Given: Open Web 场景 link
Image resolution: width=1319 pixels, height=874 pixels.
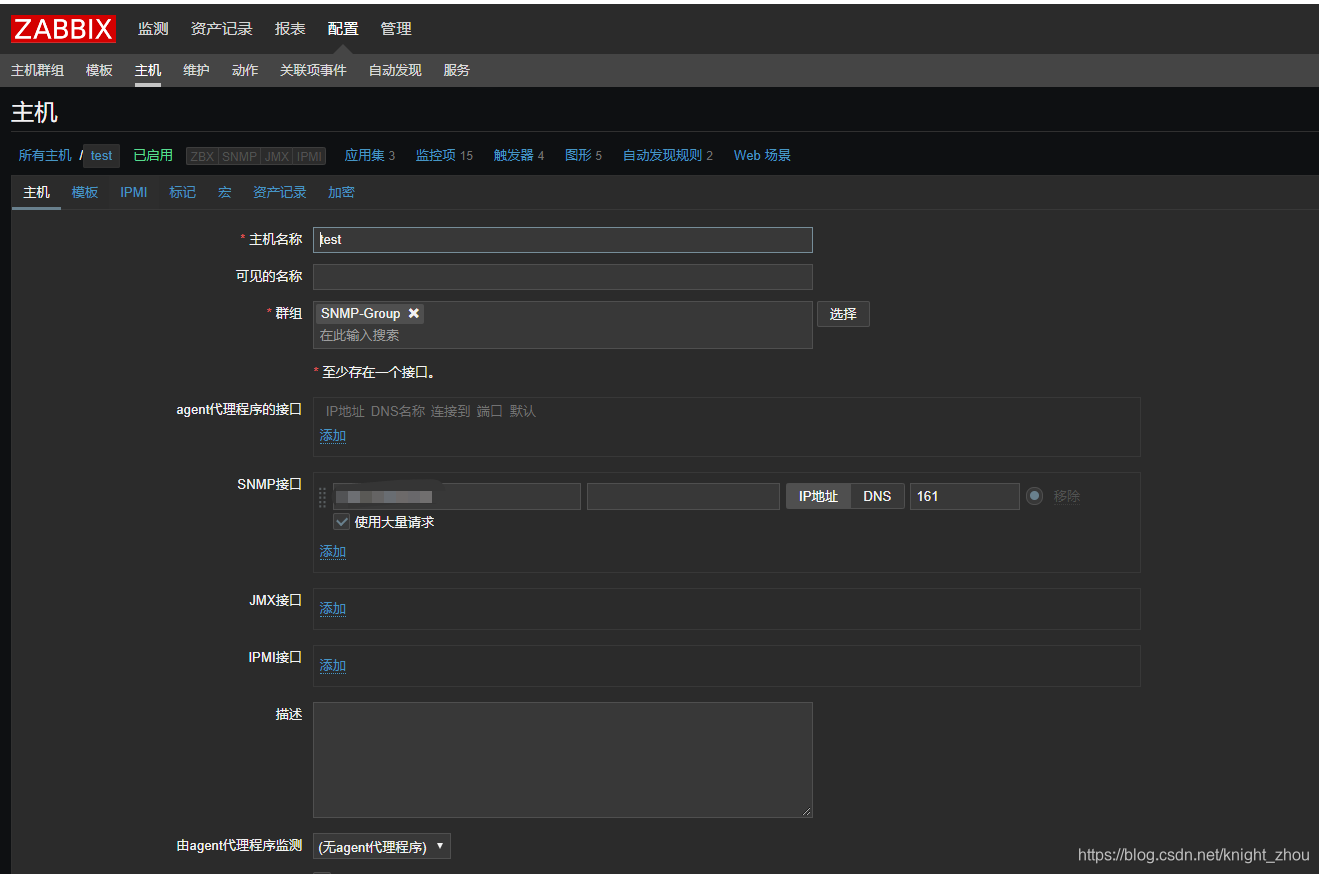Looking at the screenshot, I should [762, 155].
